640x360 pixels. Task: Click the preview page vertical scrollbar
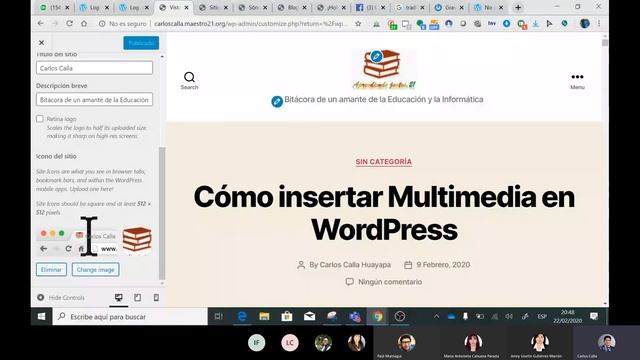605,42
